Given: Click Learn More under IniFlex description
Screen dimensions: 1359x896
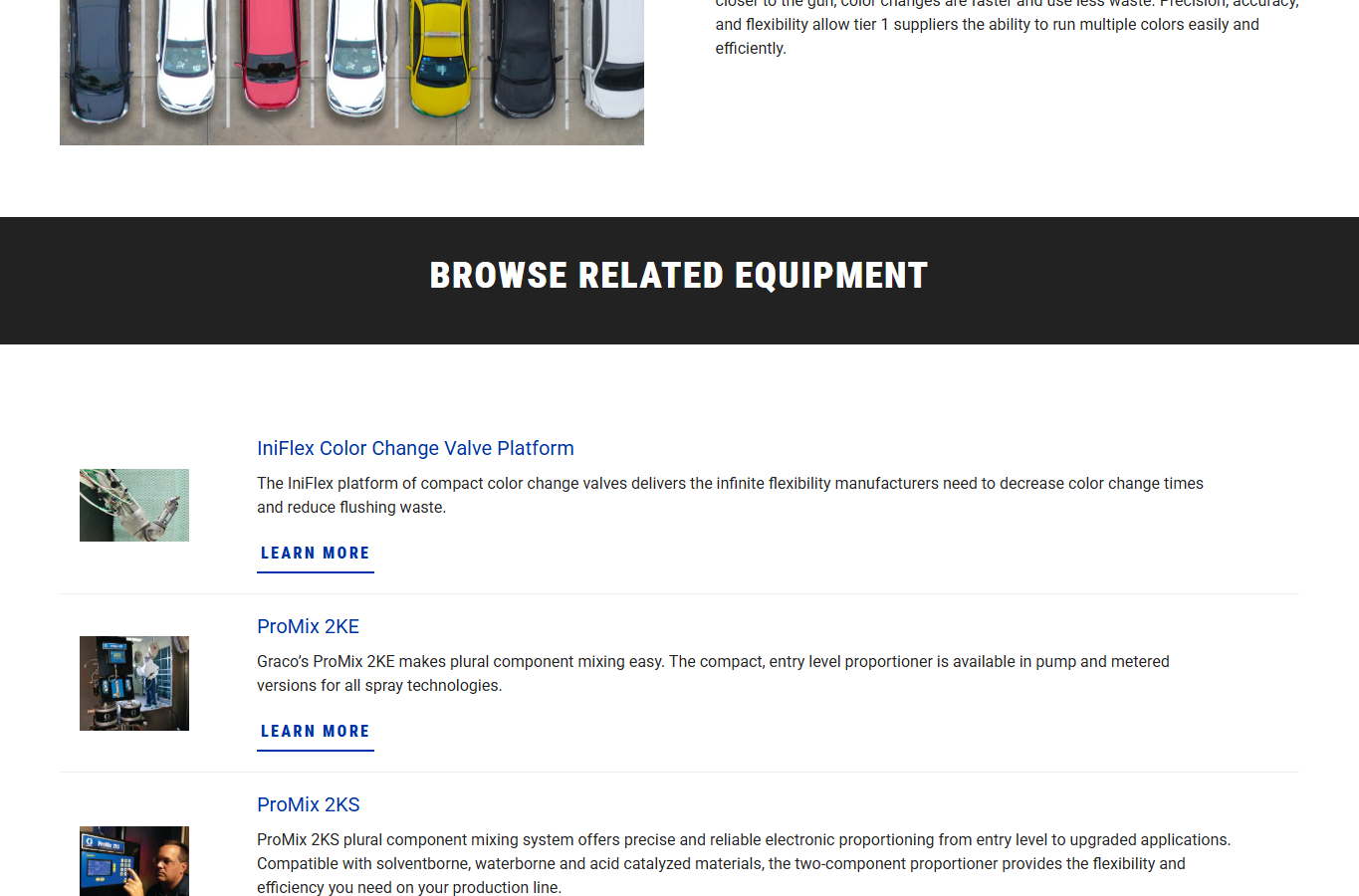Looking at the screenshot, I should click(x=316, y=554).
